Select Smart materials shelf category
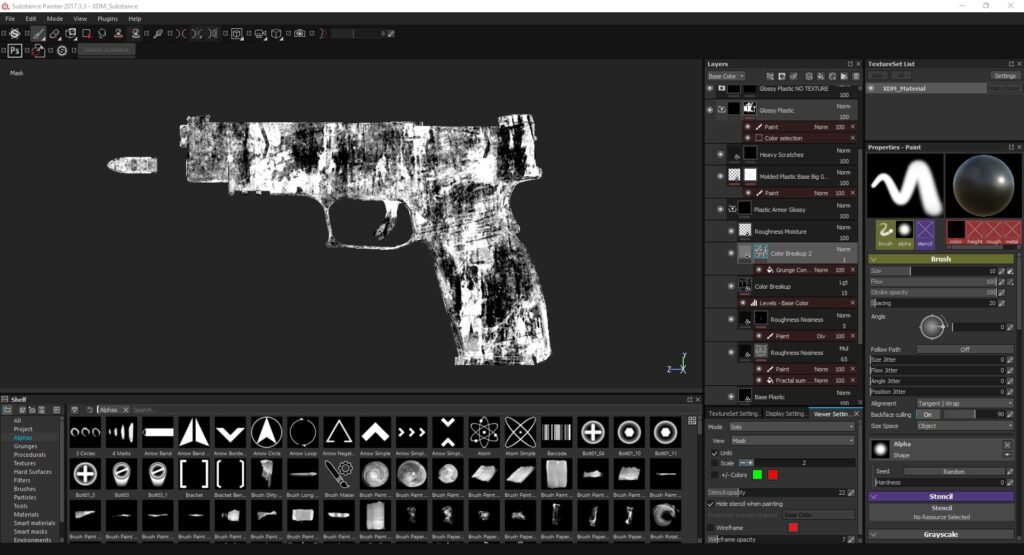Image resolution: width=1024 pixels, height=555 pixels. (35, 523)
